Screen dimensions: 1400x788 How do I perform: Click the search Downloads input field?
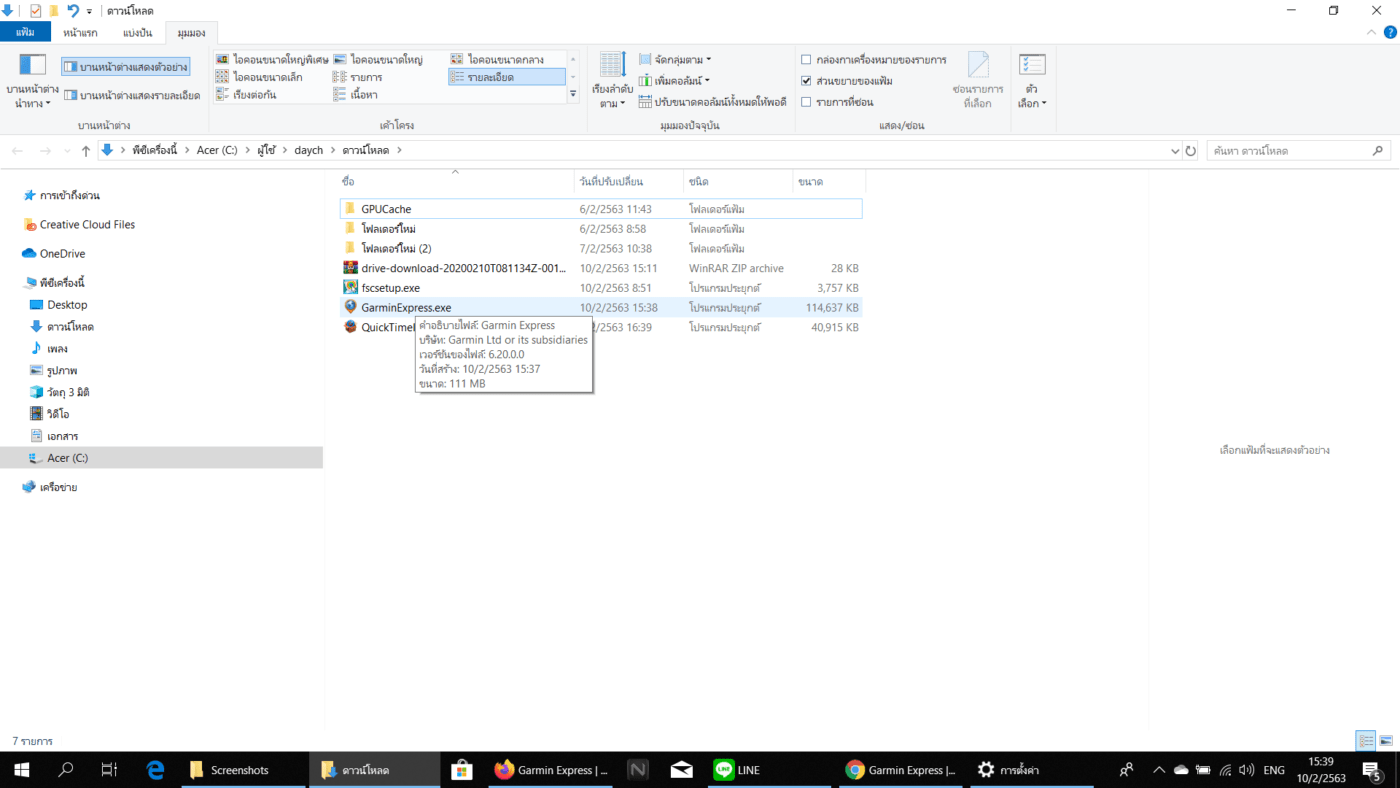tap(1290, 150)
